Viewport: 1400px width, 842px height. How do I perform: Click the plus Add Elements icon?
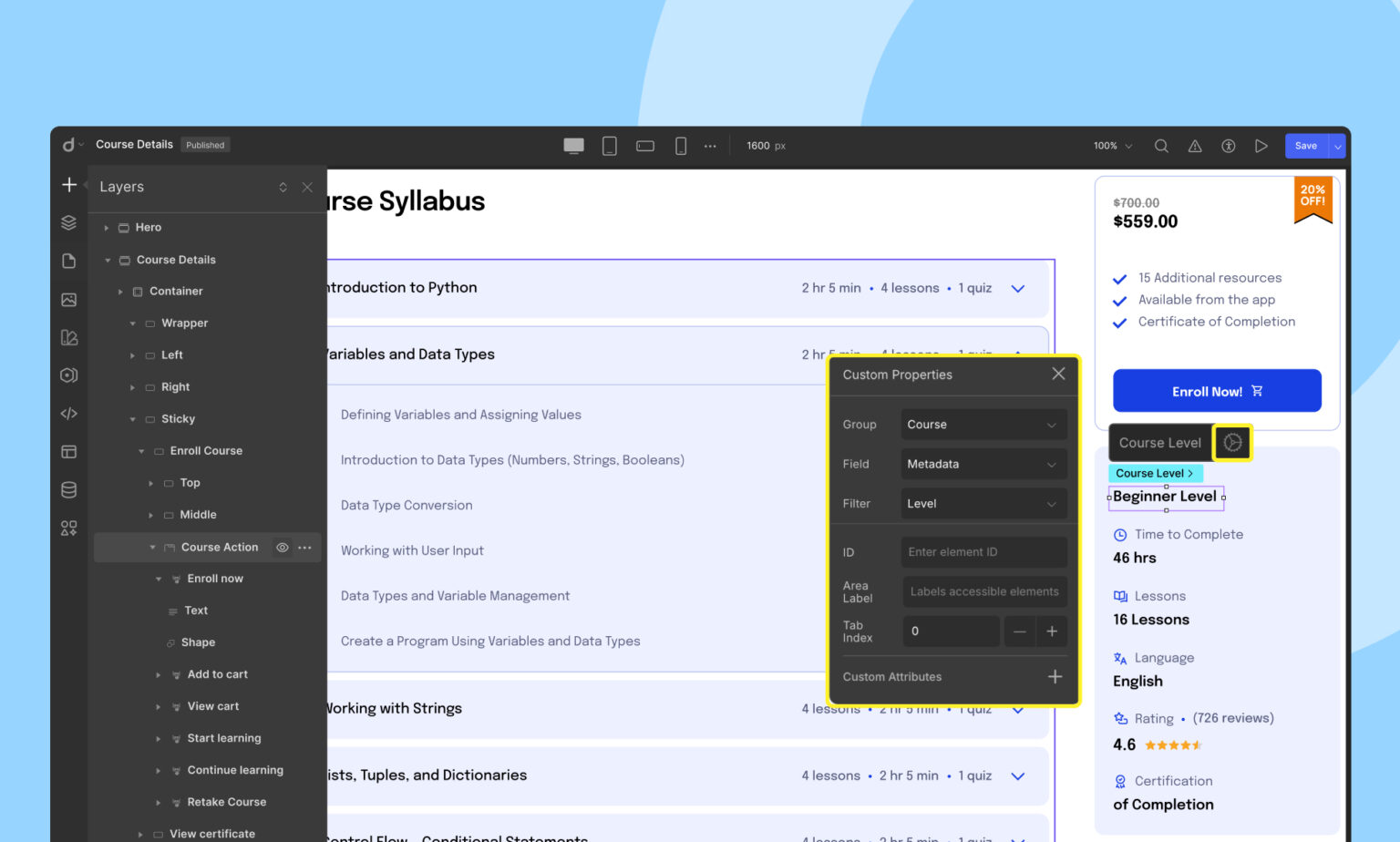pyautogui.click(x=69, y=185)
